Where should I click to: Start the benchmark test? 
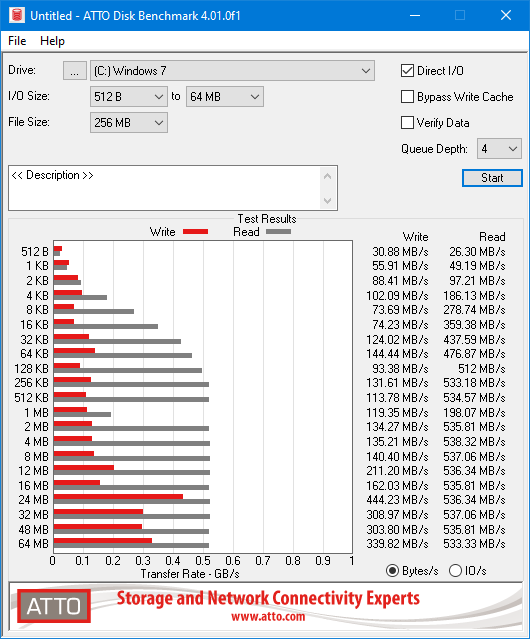(x=492, y=178)
